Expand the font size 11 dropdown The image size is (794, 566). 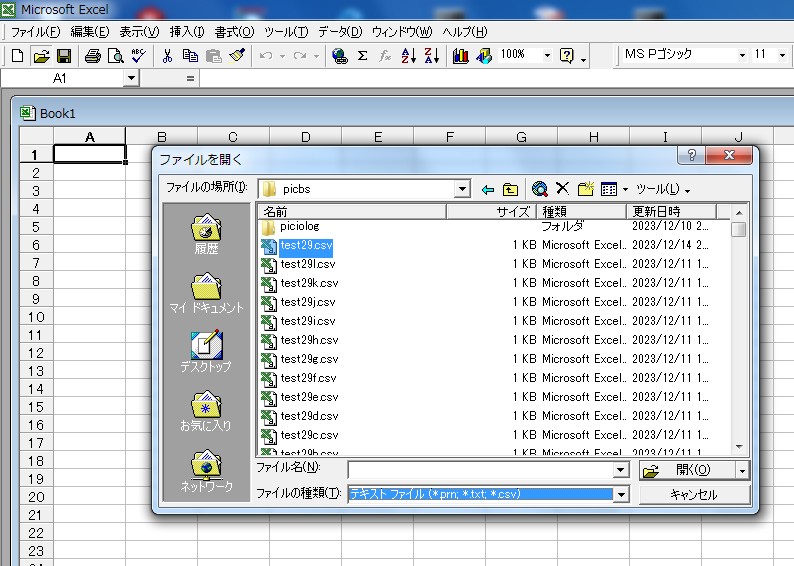tap(782, 55)
